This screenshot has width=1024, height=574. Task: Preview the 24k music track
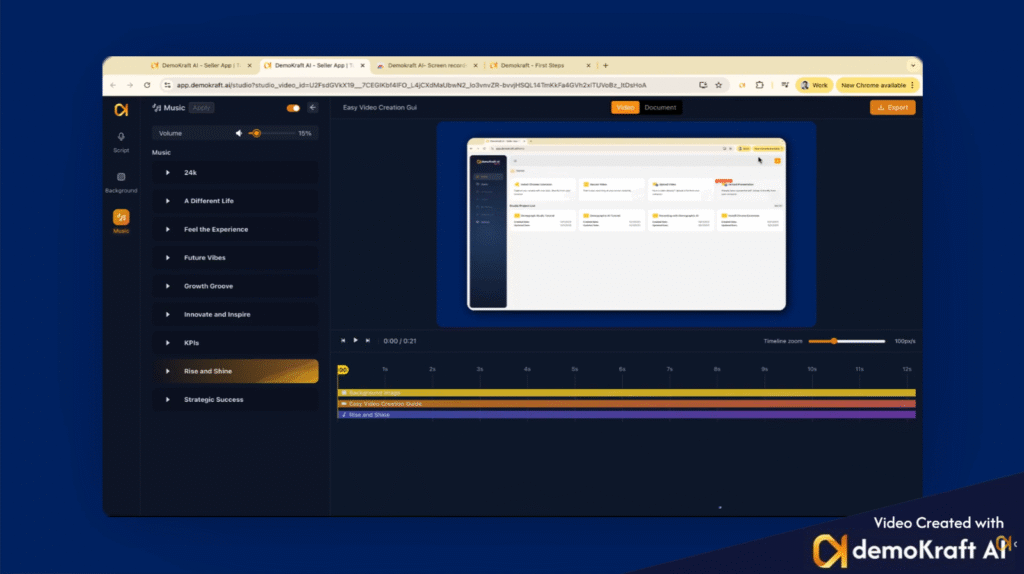168,173
